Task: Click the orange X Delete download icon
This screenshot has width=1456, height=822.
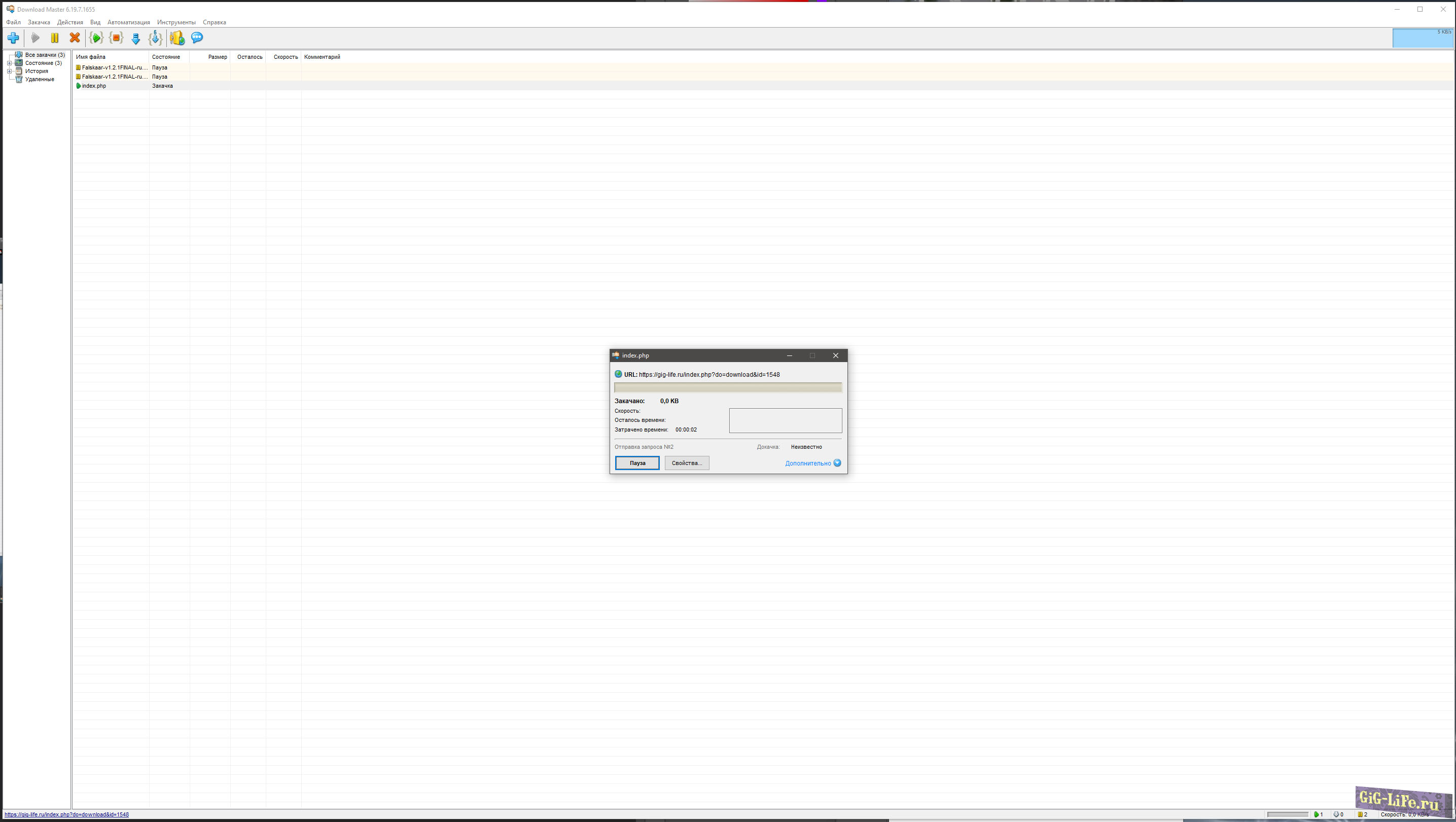Action: pyautogui.click(x=75, y=38)
